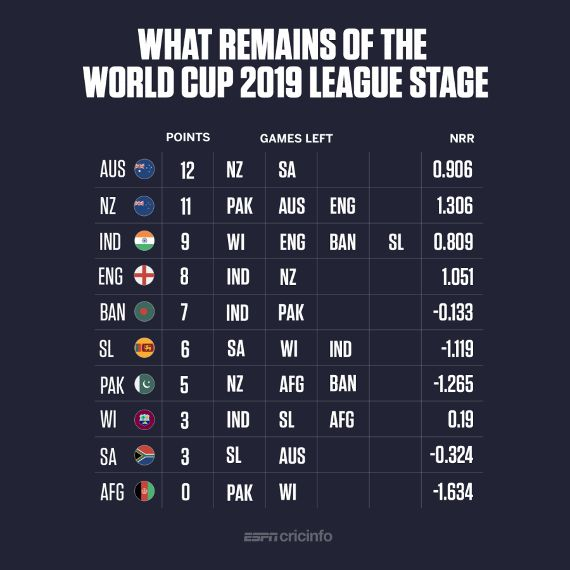The image size is (570, 570).
Task: Click the AFG team label
Action: click(112, 492)
